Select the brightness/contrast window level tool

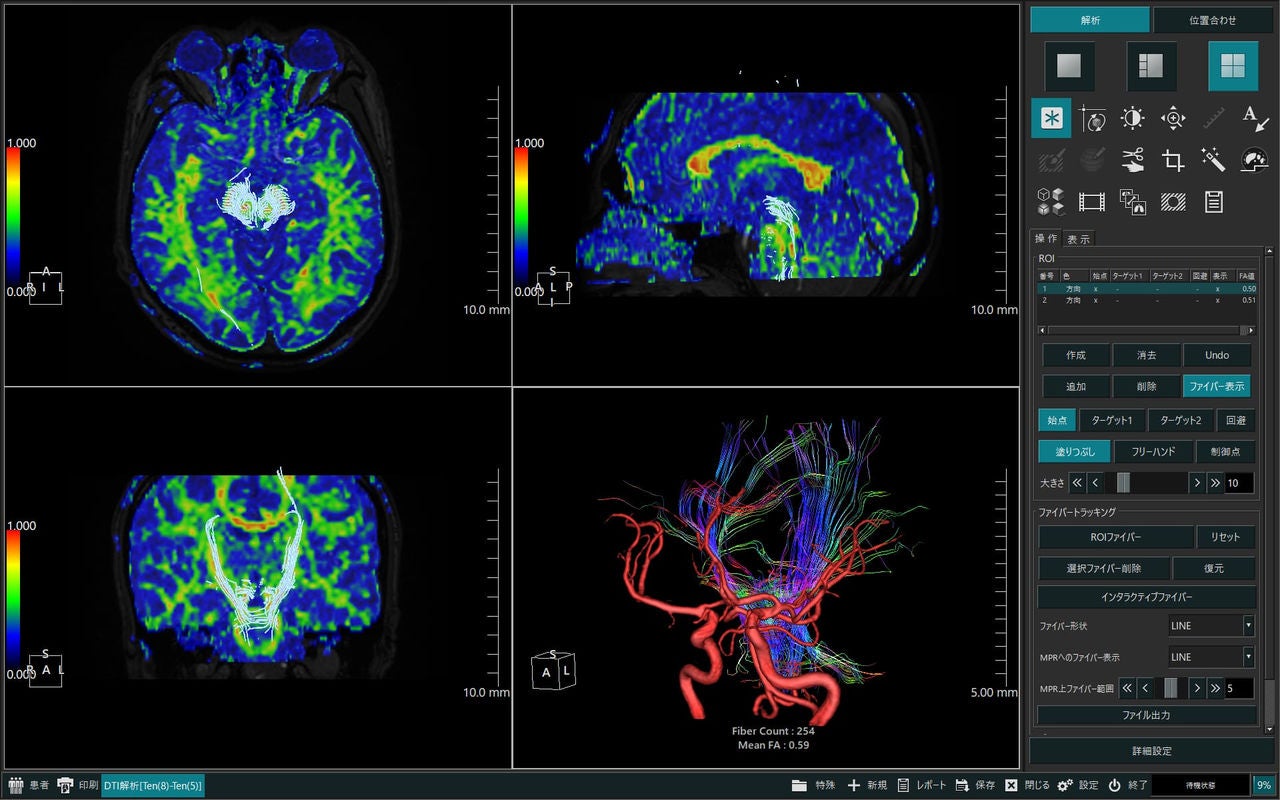tap(1132, 118)
